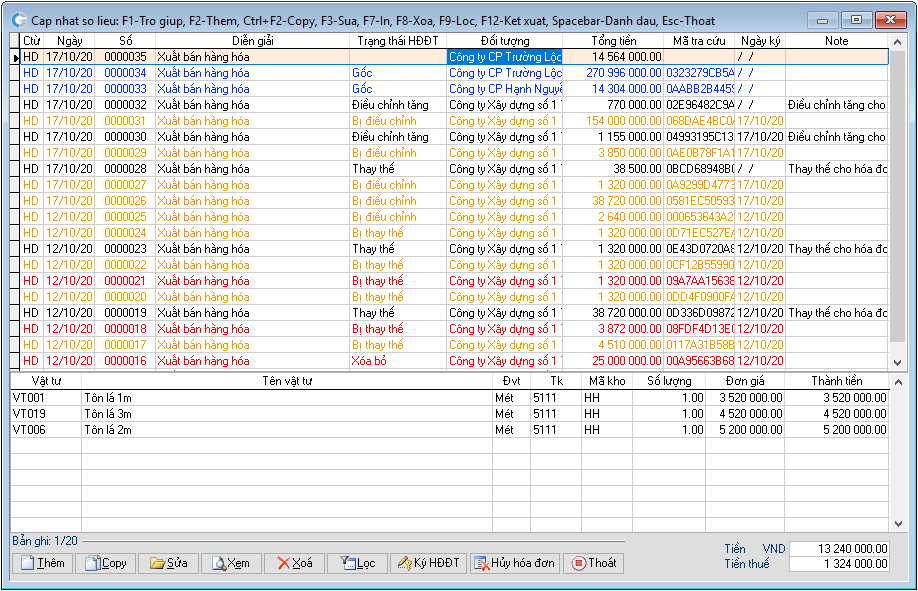918x591 pixels.
Task: Click the Xem view button
Action: point(231,563)
